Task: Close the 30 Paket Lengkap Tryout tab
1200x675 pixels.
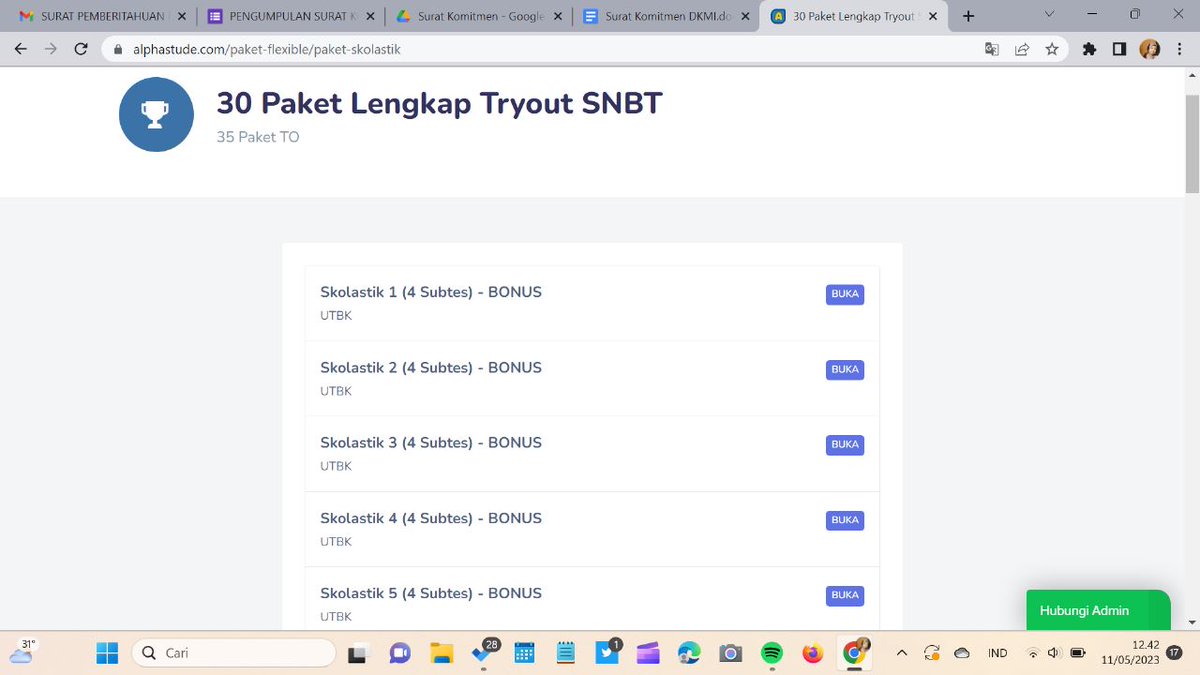Action: (932, 16)
